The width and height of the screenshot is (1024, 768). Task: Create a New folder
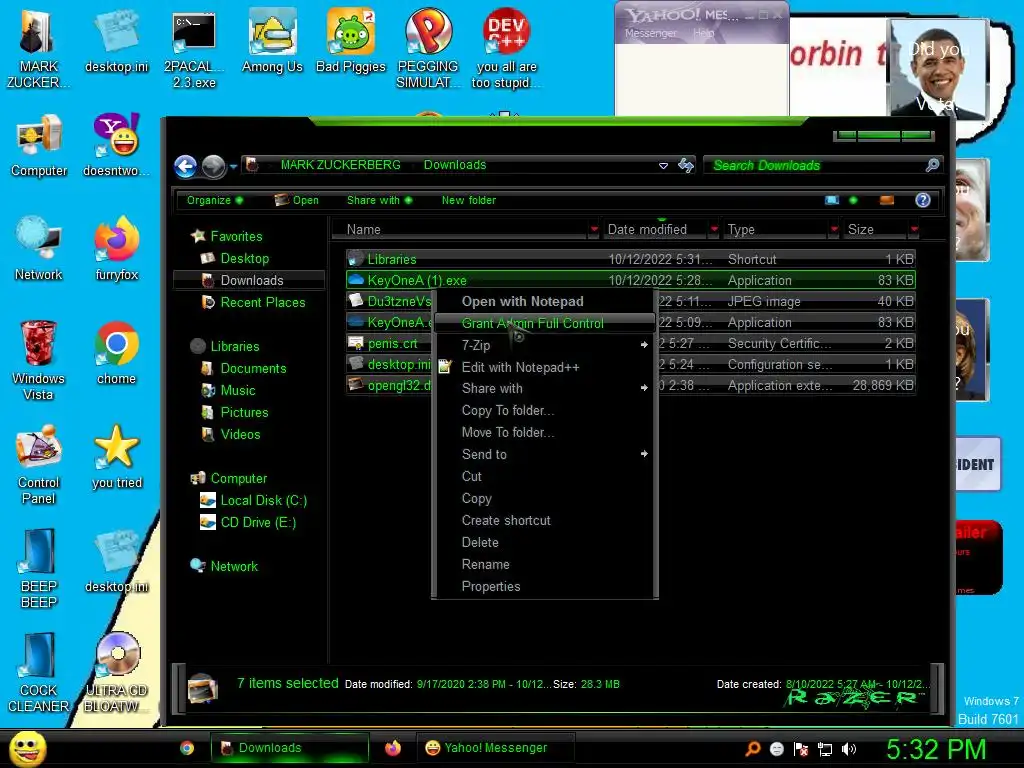(469, 200)
